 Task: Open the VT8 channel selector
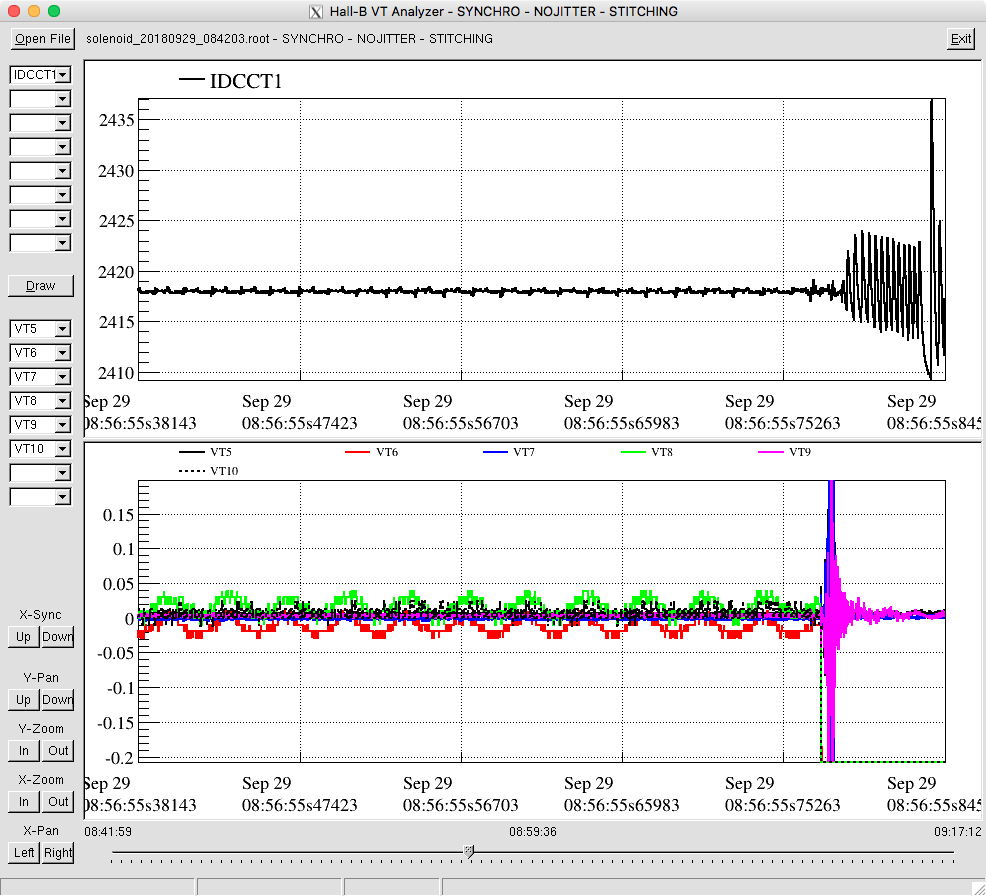(63, 401)
